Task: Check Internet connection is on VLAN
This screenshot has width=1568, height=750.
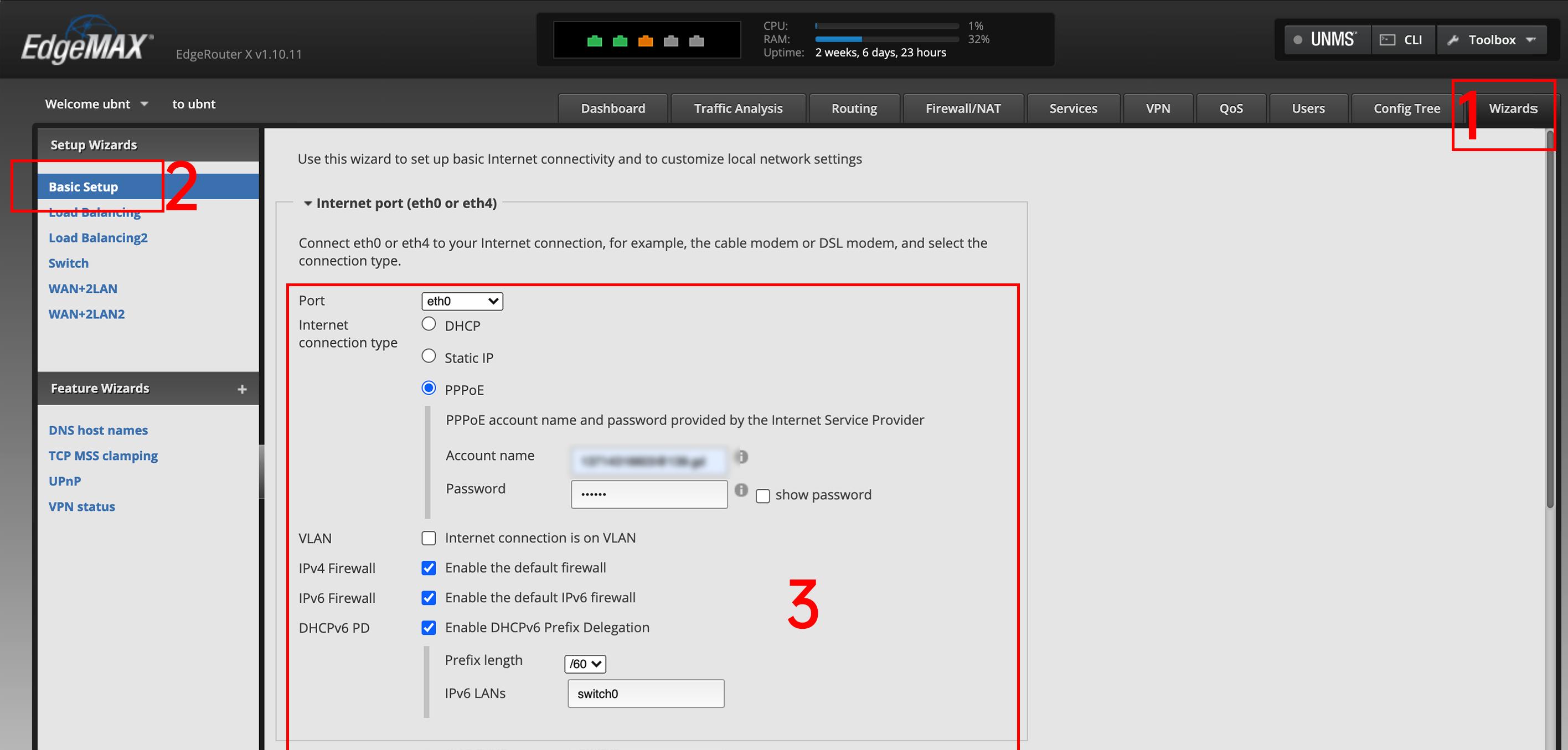Action: pos(429,539)
